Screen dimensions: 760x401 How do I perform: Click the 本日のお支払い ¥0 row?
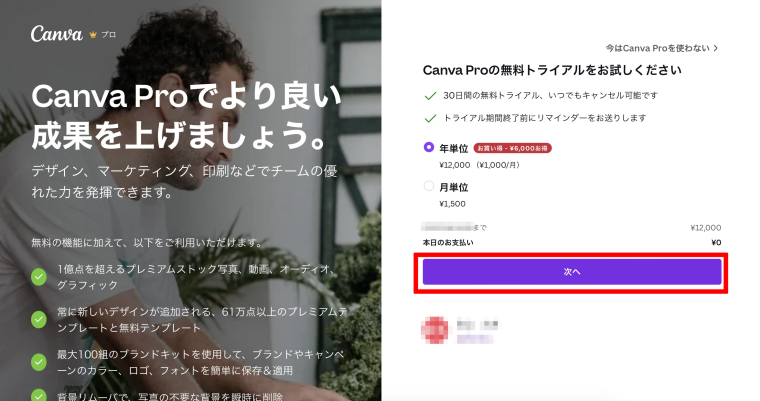click(572, 242)
